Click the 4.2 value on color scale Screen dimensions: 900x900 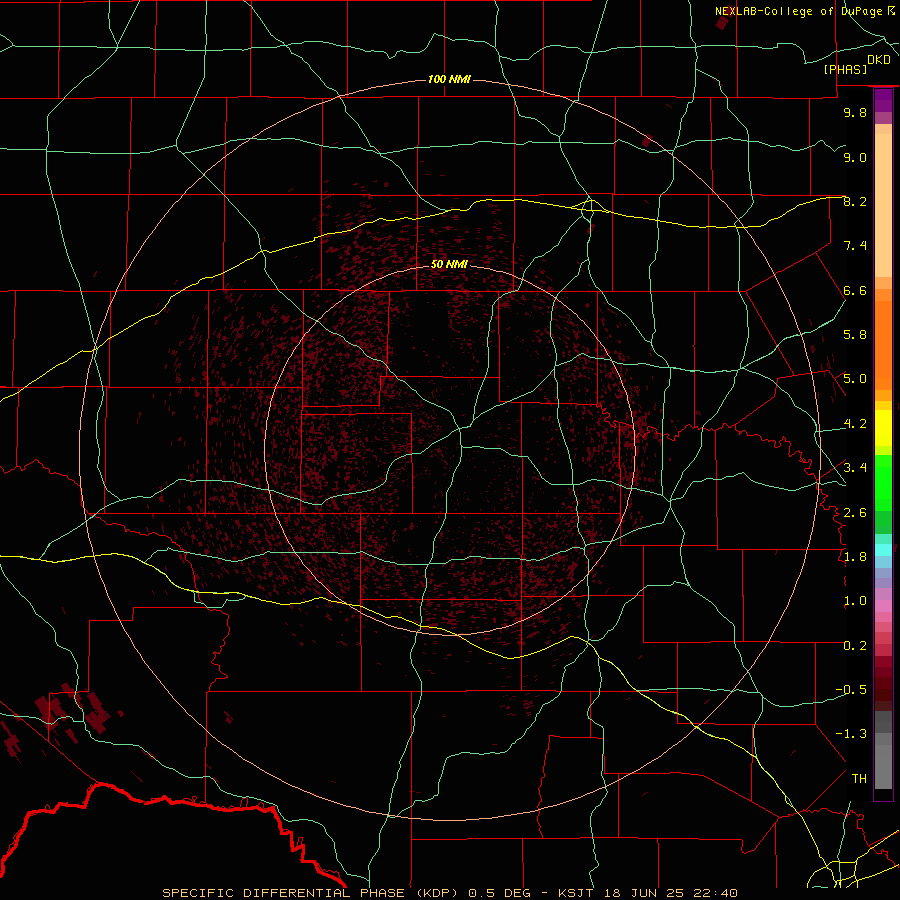[855, 424]
